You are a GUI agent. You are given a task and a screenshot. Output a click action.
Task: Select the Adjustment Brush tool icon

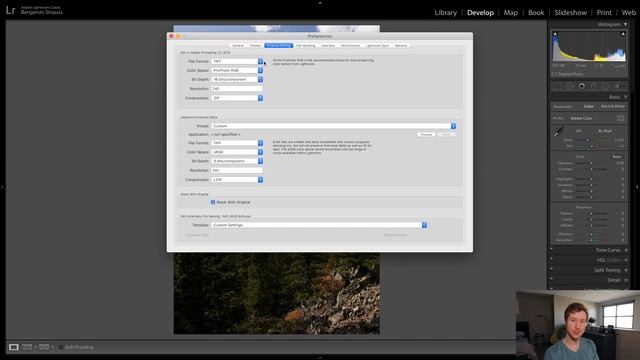click(620, 86)
